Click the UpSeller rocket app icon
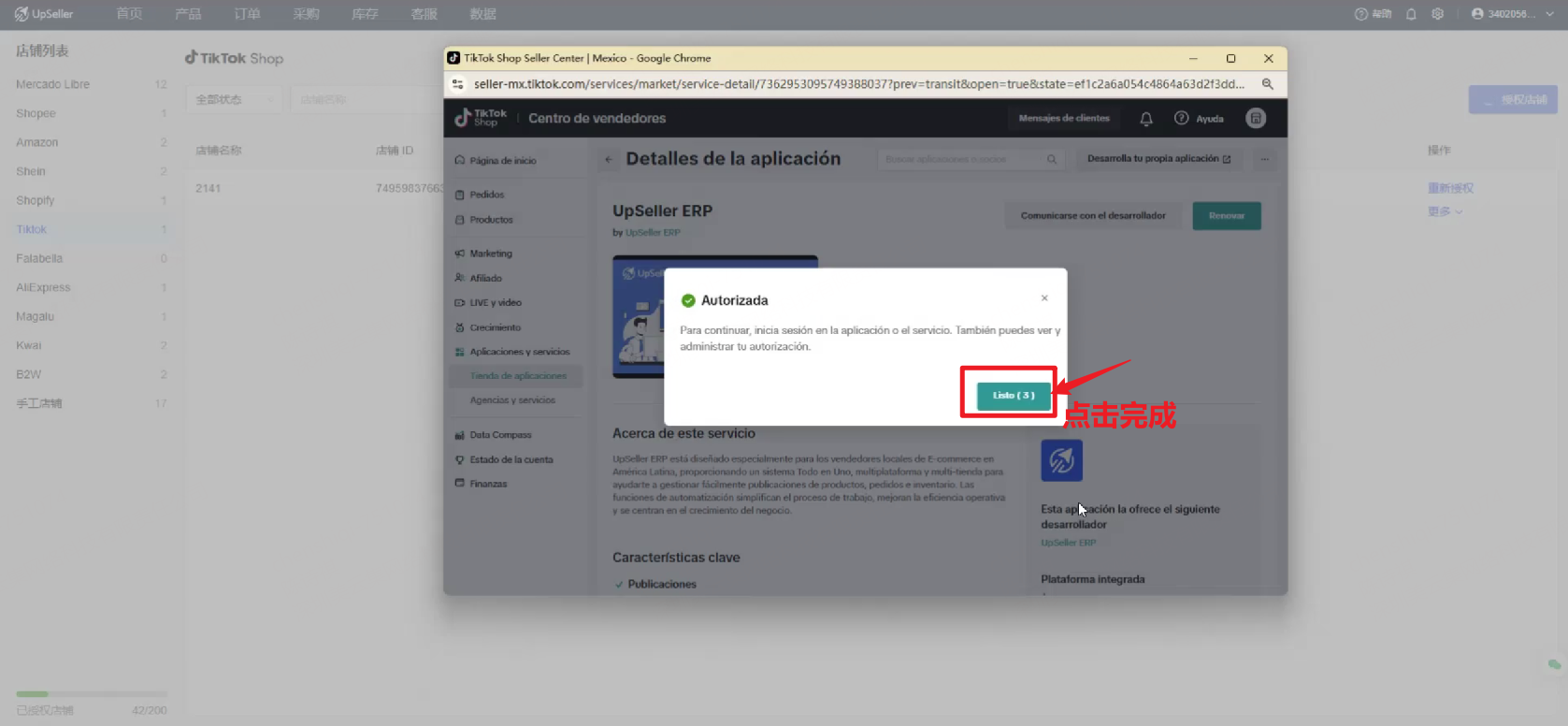The height and width of the screenshot is (726, 1568). (x=1061, y=460)
